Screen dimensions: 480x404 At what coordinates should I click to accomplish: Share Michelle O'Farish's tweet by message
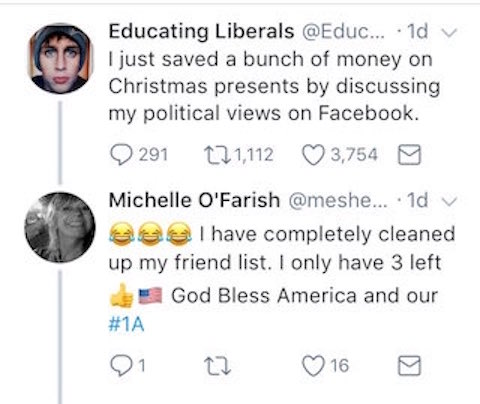[410, 366]
